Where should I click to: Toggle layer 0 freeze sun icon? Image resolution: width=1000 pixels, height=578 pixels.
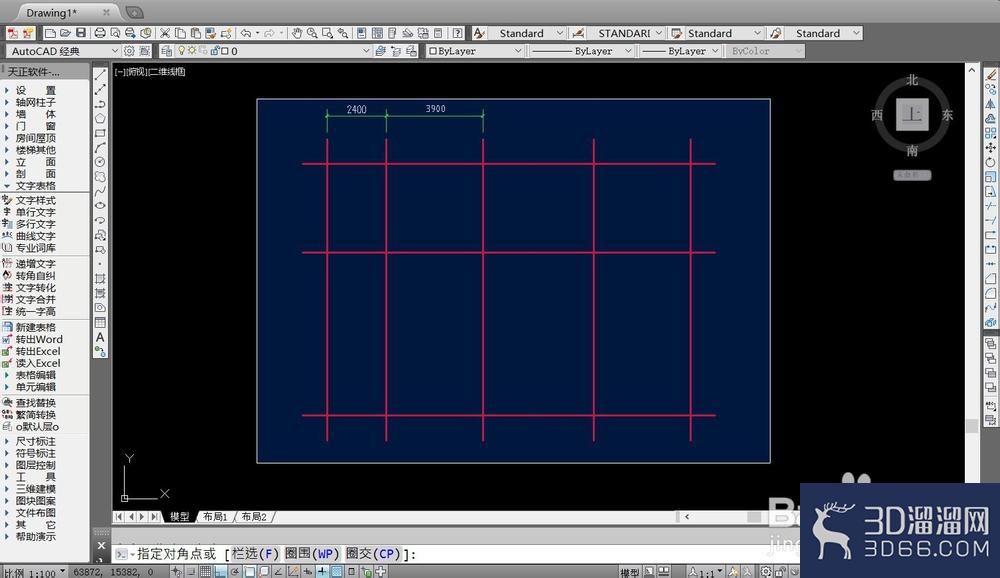tap(191, 51)
